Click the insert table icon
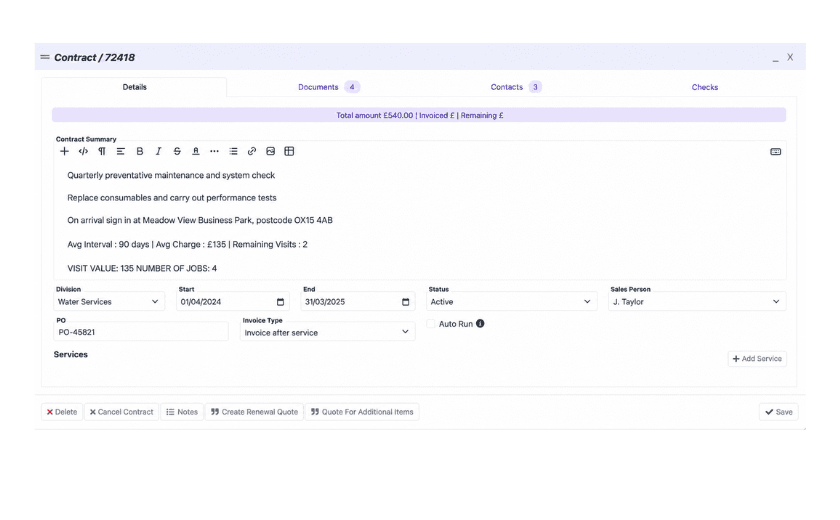Screen dimensions: 840x520 point(289,152)
